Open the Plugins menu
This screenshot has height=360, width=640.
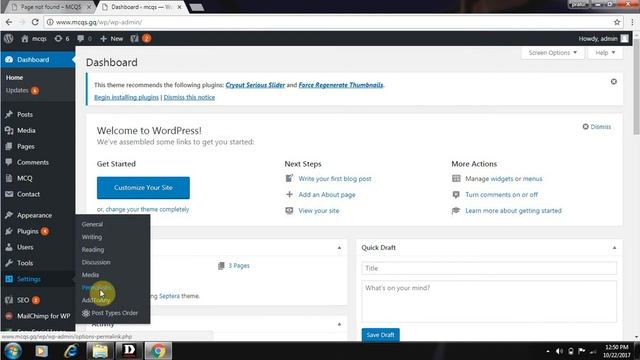point(27,231)
